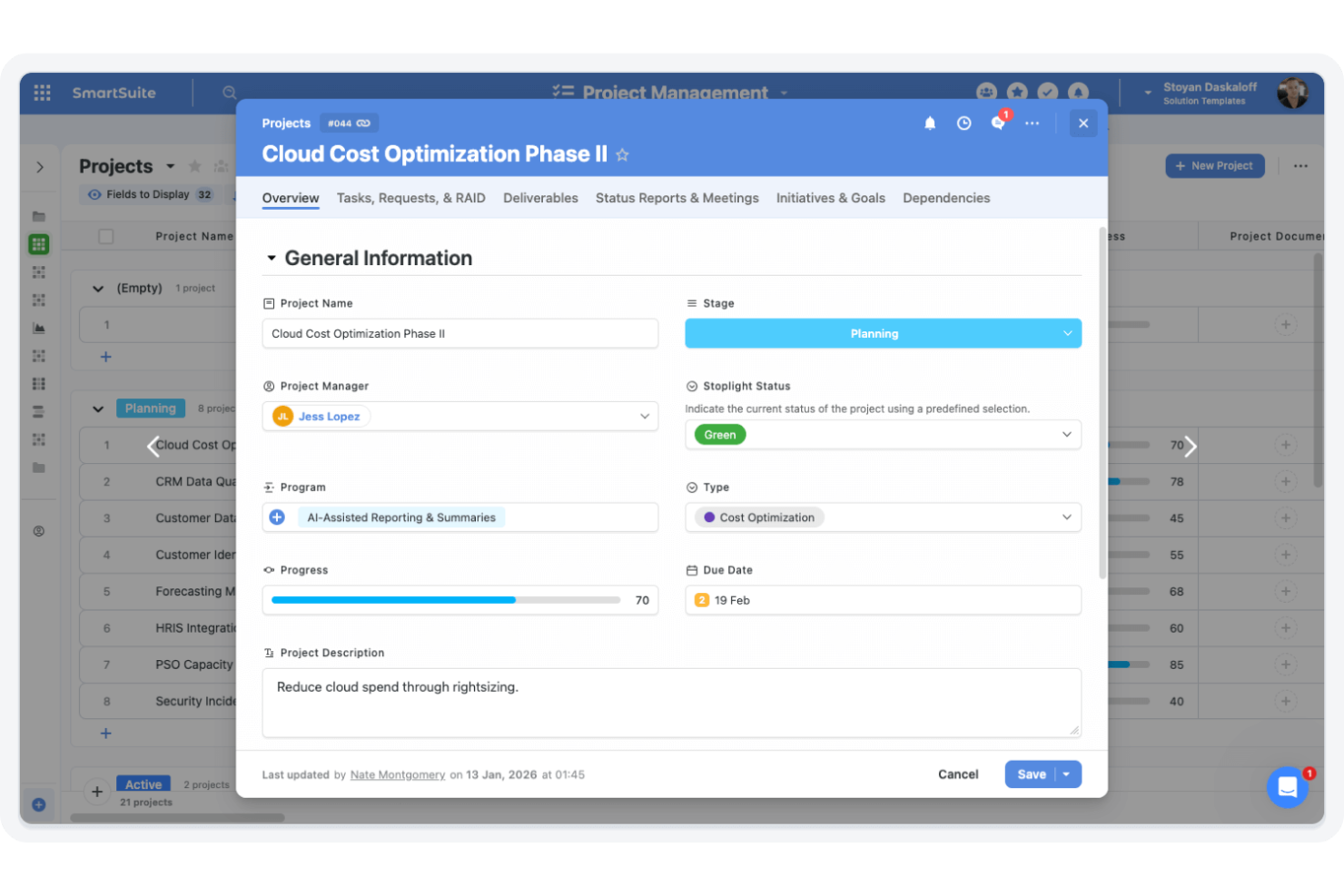Image resolution: width=1344 pixels, height=896 pixels.
Task: View record activity history via clock icon
Action: 964,123
